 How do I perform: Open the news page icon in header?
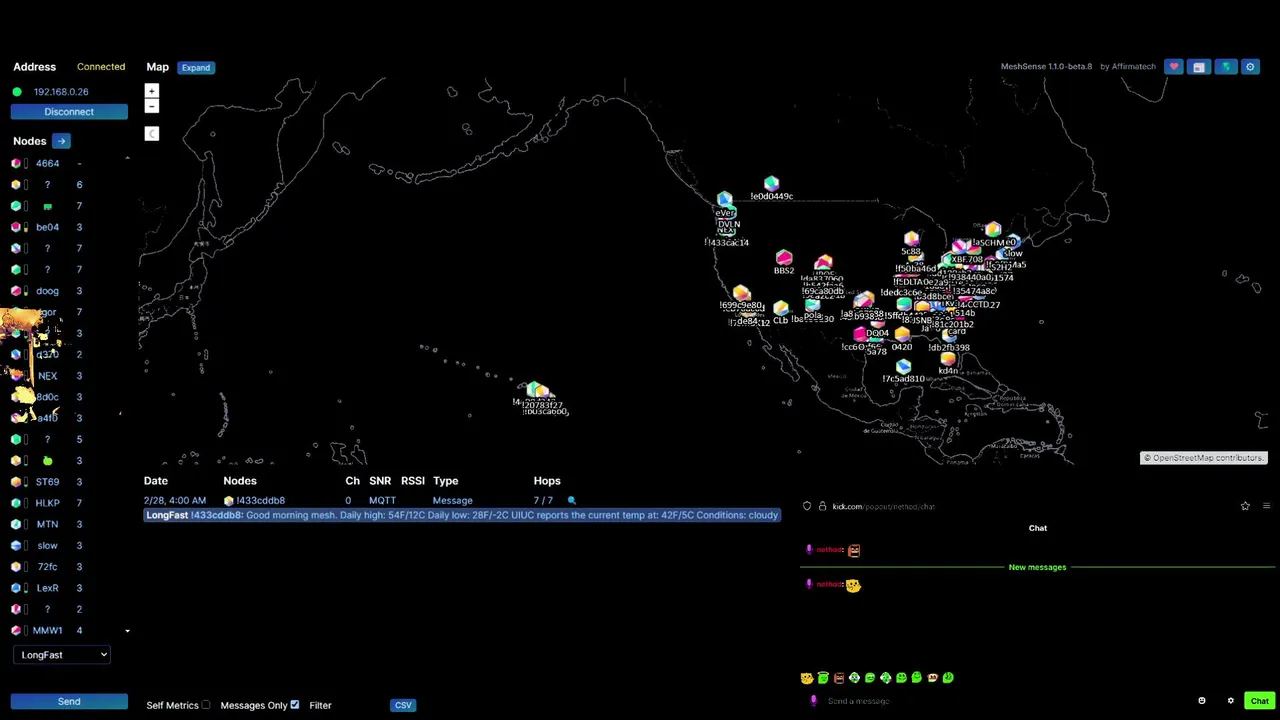(1199, 67)
